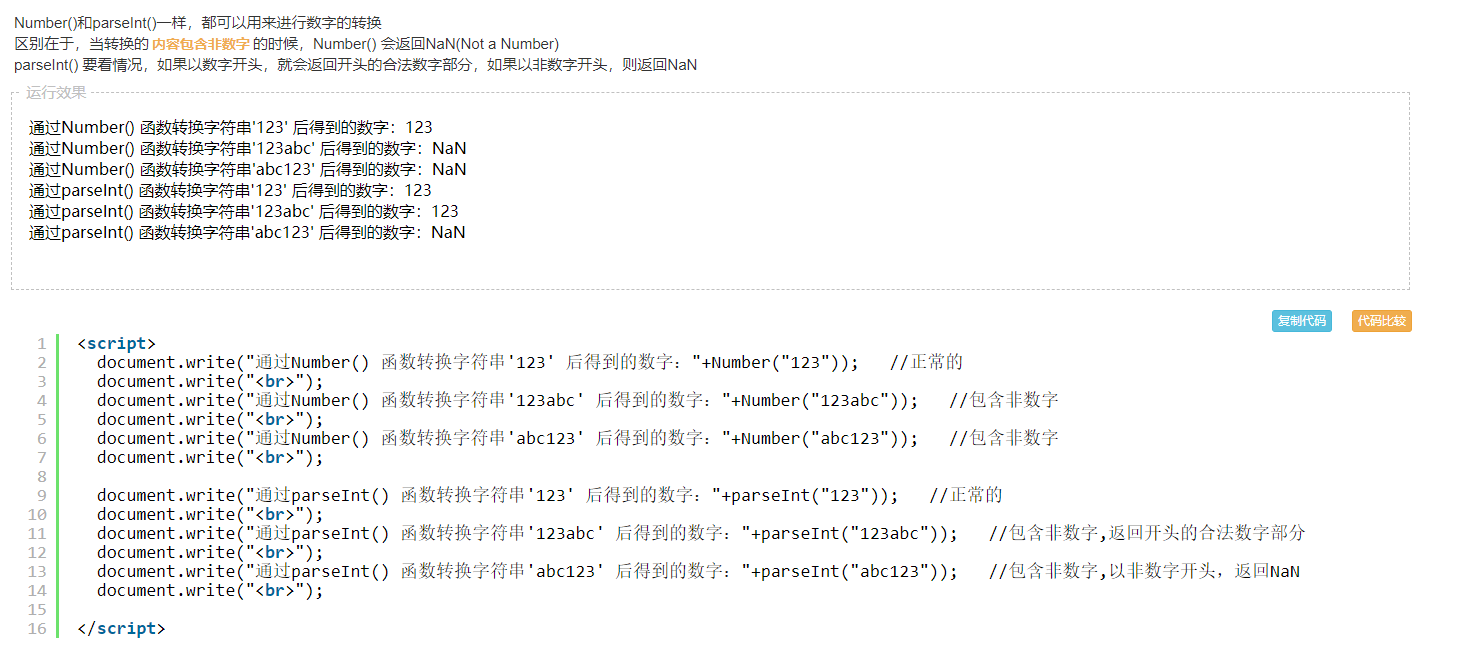Select the orange 内容包含非数字 highlighted text
Screen dimensions: 1464x645
point(200,44)
